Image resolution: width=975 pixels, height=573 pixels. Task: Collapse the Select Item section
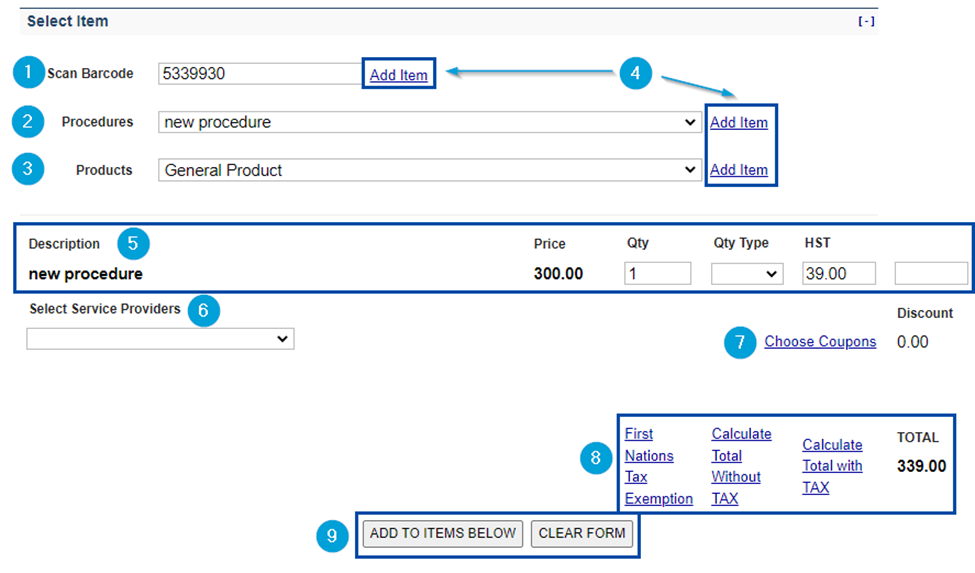pos(866,22)
